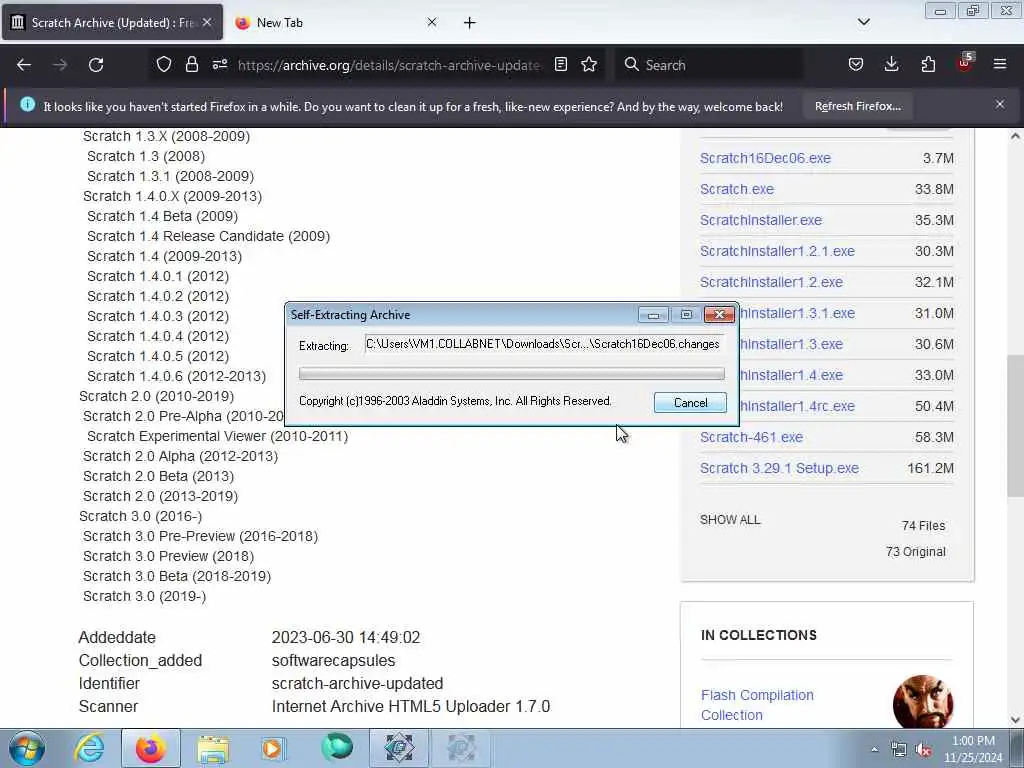Open the Windows Start menu

(27, 748)
